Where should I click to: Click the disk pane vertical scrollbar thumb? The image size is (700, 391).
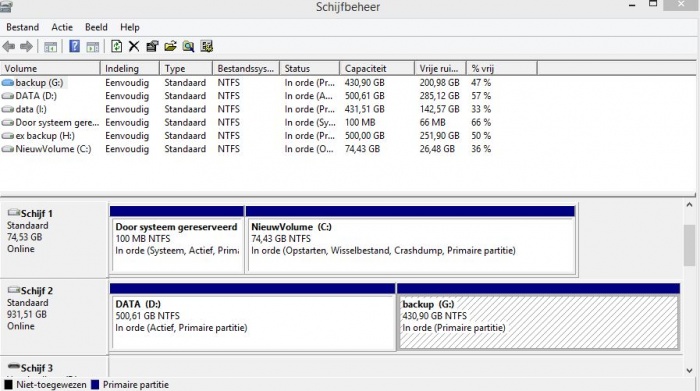tap(689, 245)
